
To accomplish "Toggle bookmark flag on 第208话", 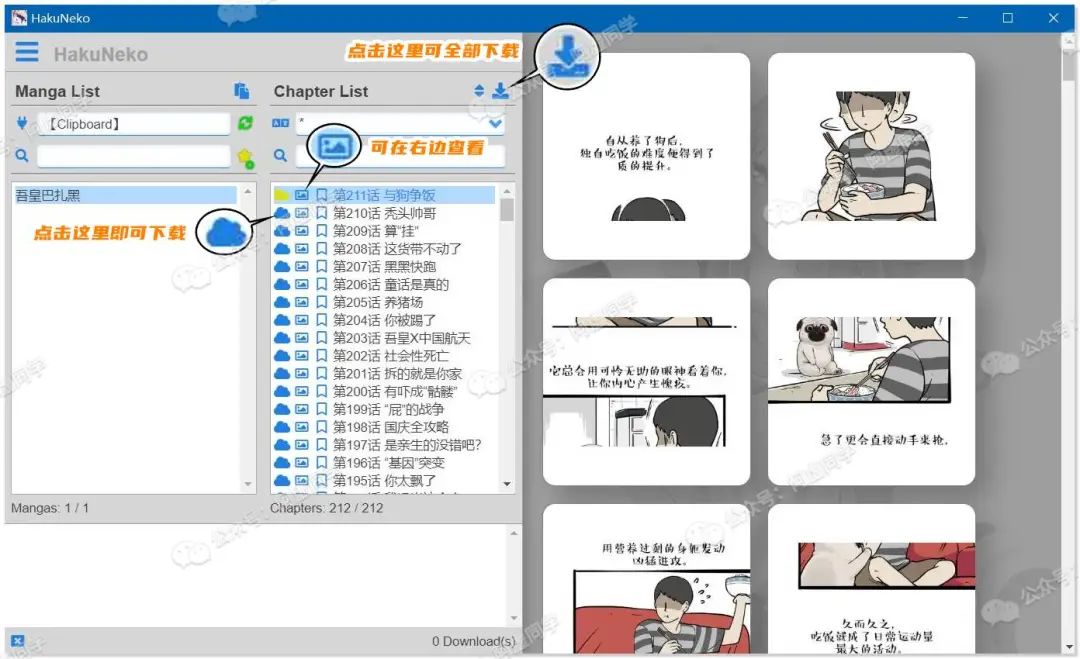I will (x=321, y=249).
